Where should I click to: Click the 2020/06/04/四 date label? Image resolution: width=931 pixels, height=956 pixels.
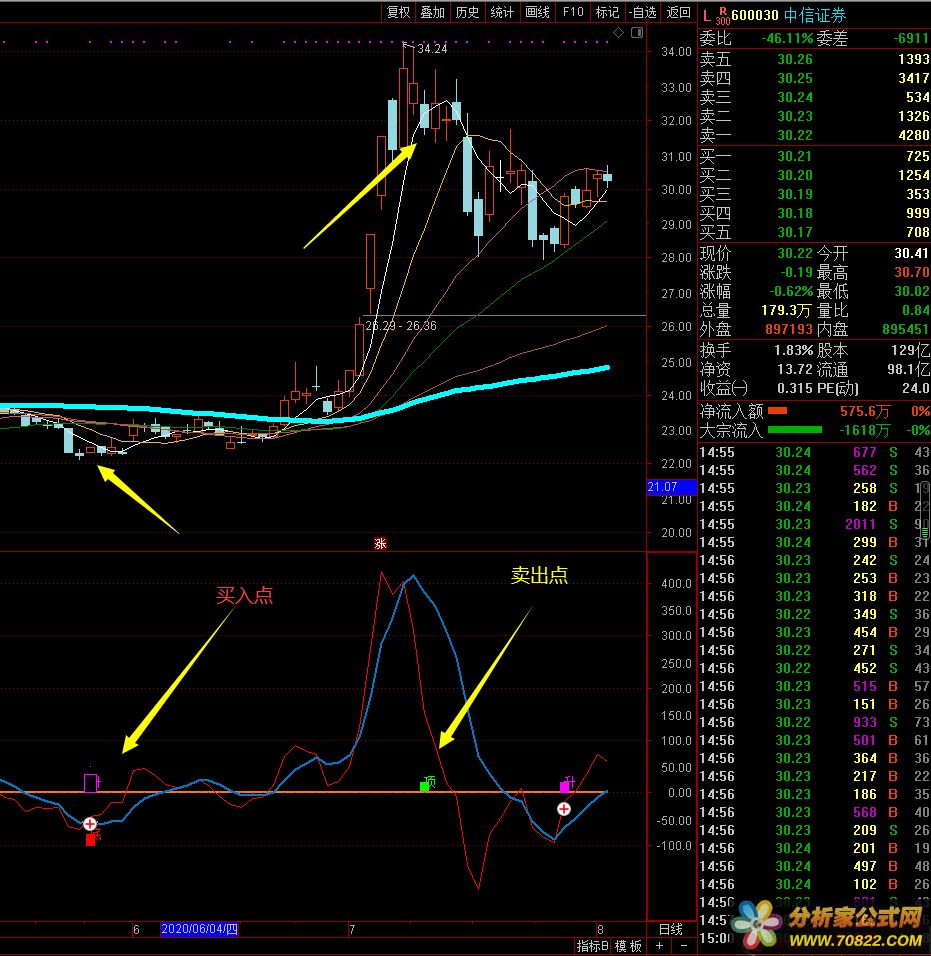tap(199, 929)
